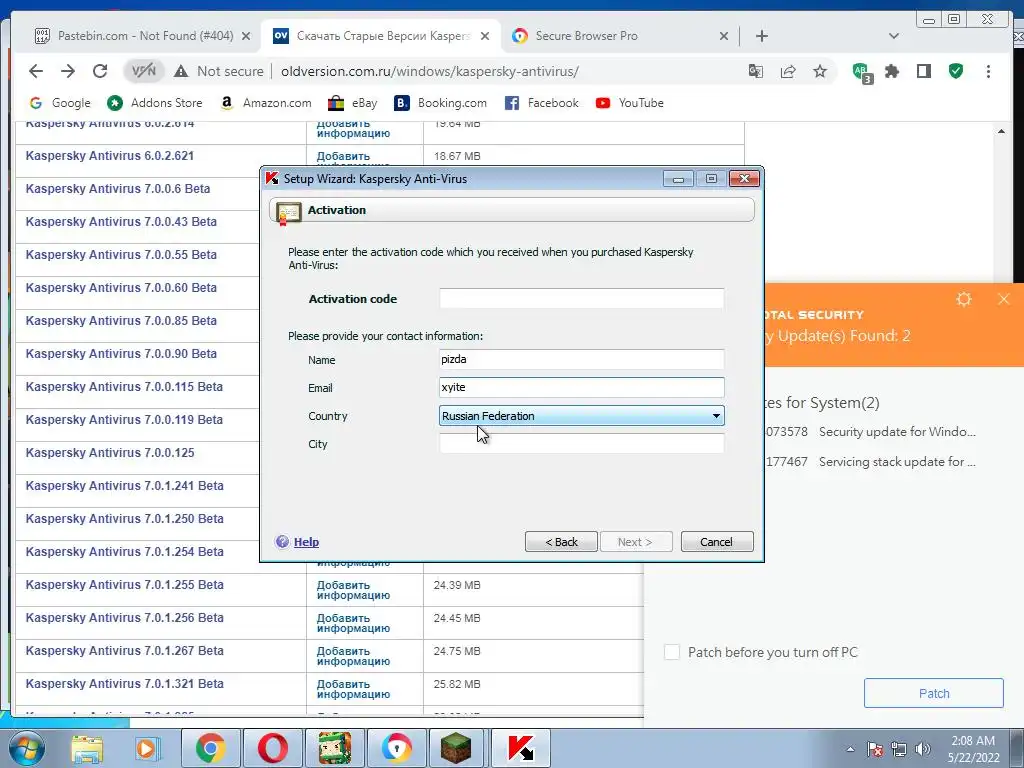Click the green shield security icon

tap(956, 71)
